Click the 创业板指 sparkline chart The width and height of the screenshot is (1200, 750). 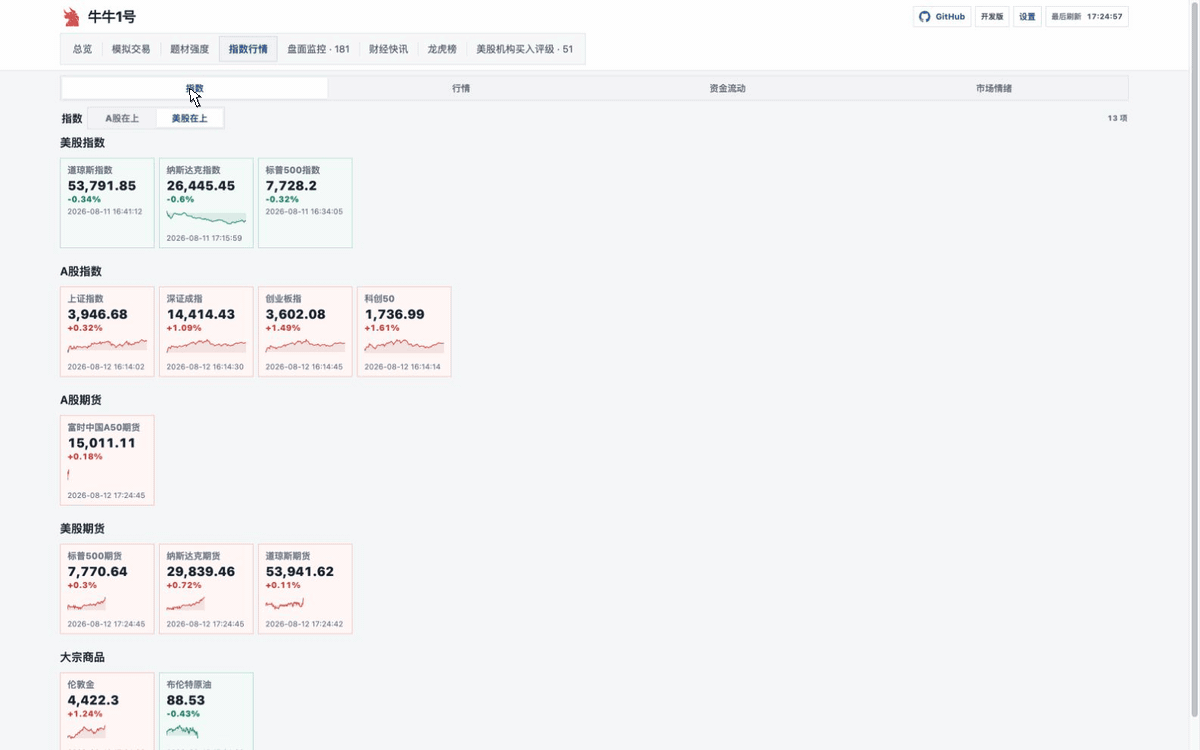click(305, 346)
